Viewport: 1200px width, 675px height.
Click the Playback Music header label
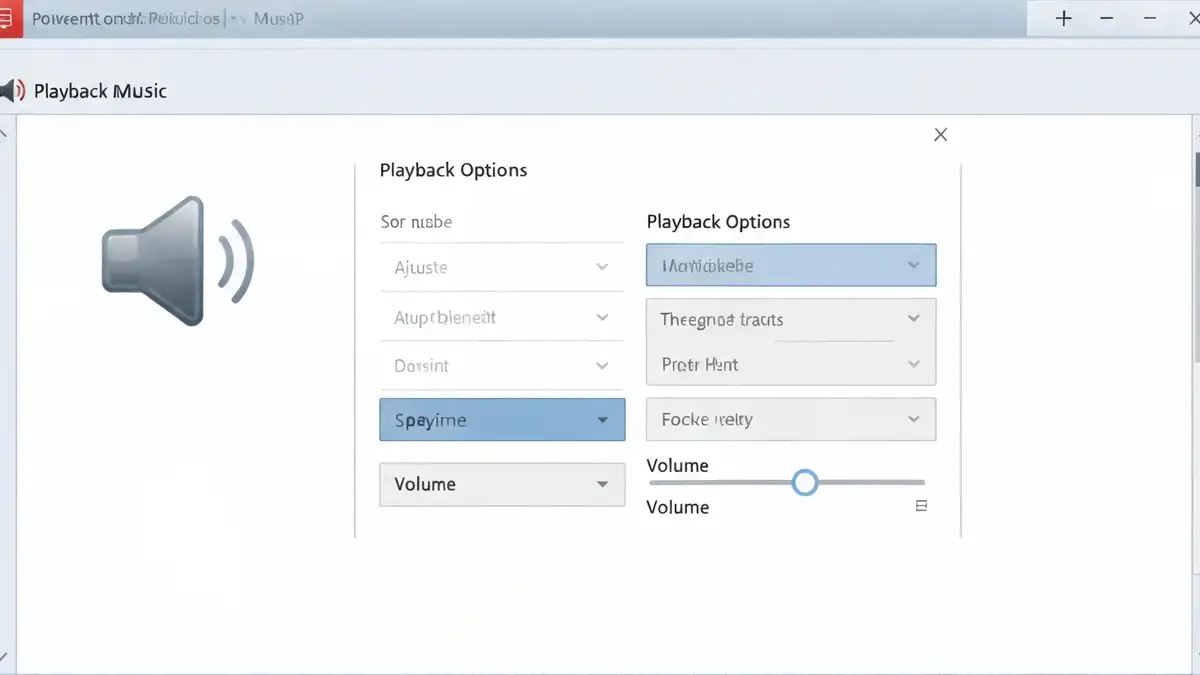click(x=100, y=91)
